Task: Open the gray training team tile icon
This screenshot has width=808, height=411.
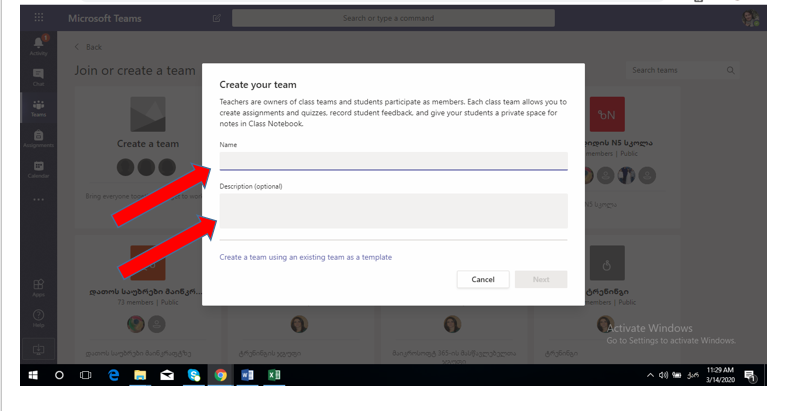Action: click(x=607, y=263)
